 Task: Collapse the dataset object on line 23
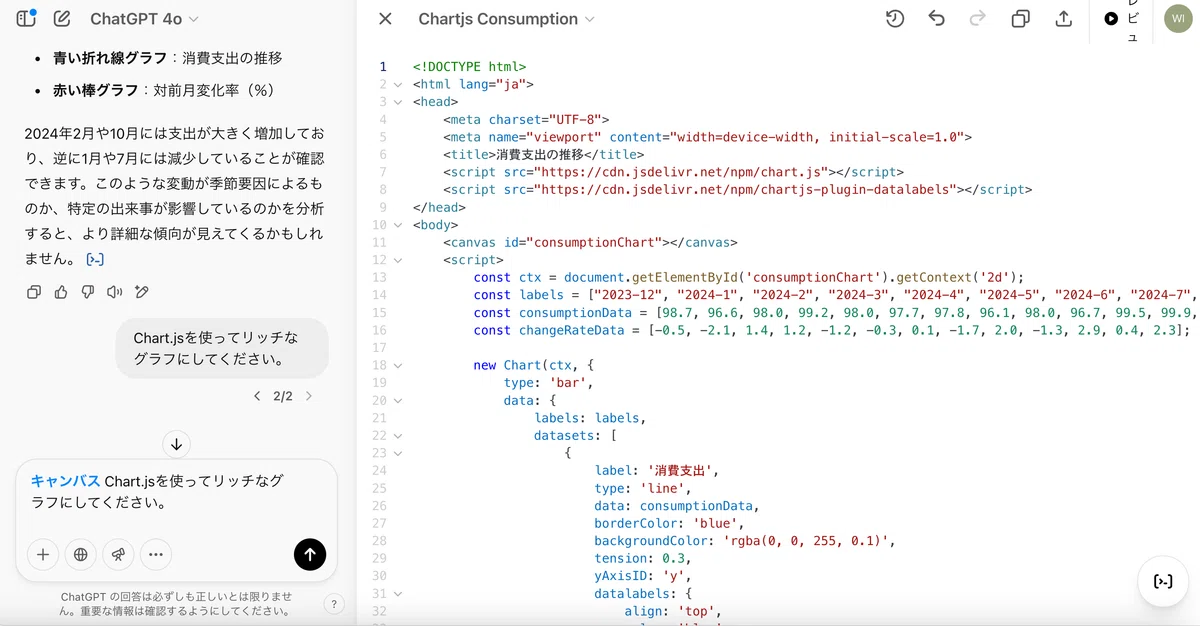398,453
